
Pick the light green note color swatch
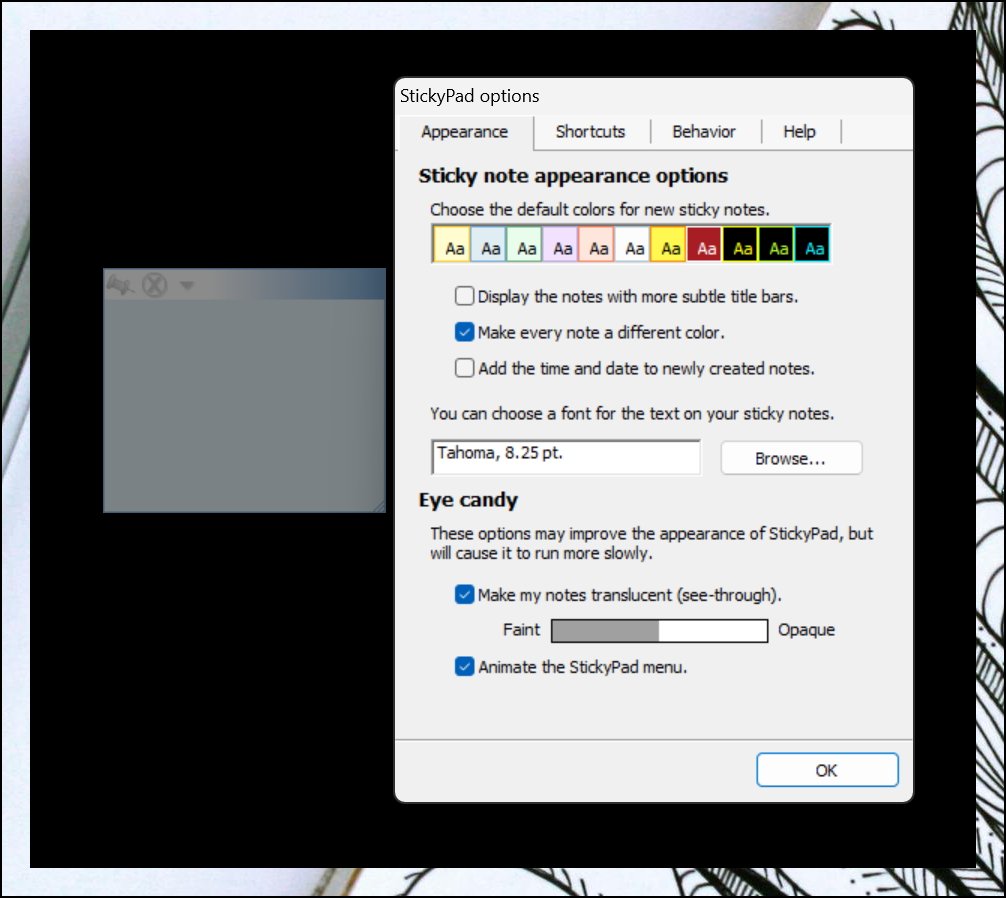click(524, 244)
